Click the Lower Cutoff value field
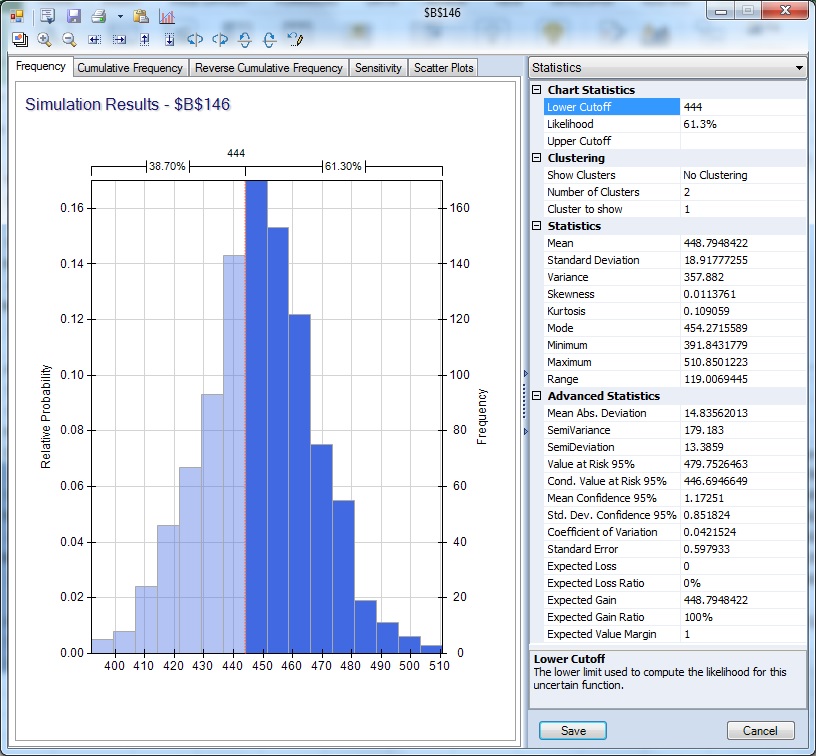Screen dimensions: 816x756 tap(742, 107)
